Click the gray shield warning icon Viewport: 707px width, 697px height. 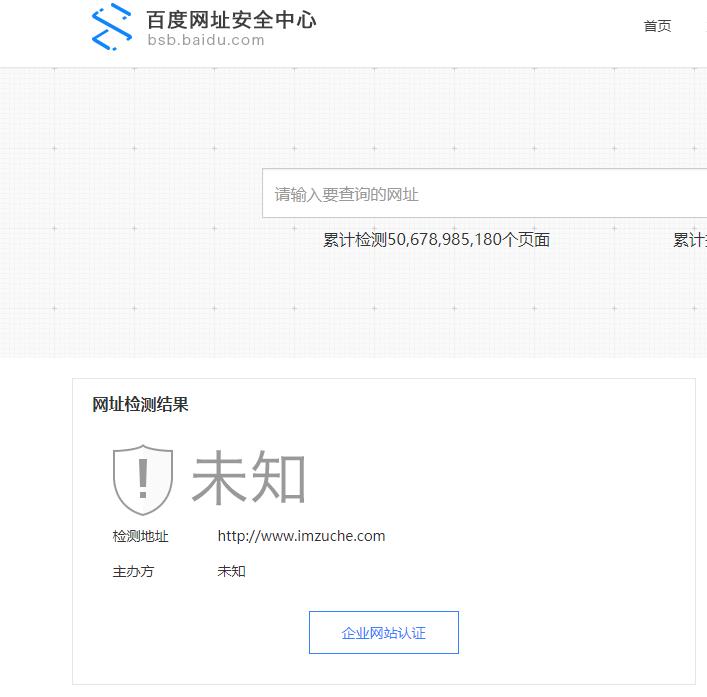coord(143,480)
